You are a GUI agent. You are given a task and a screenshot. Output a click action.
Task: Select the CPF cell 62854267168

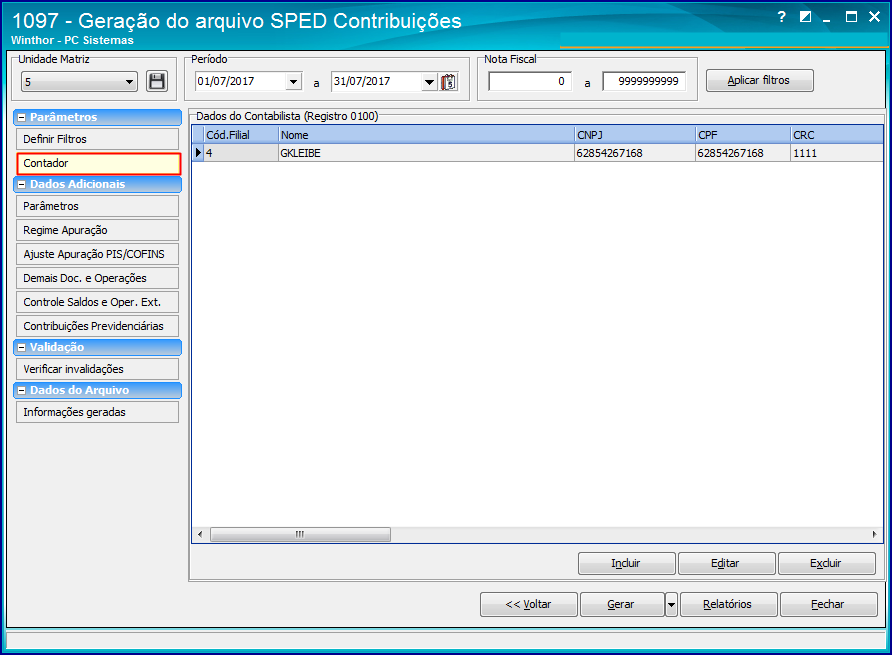(x=743, y=153)
